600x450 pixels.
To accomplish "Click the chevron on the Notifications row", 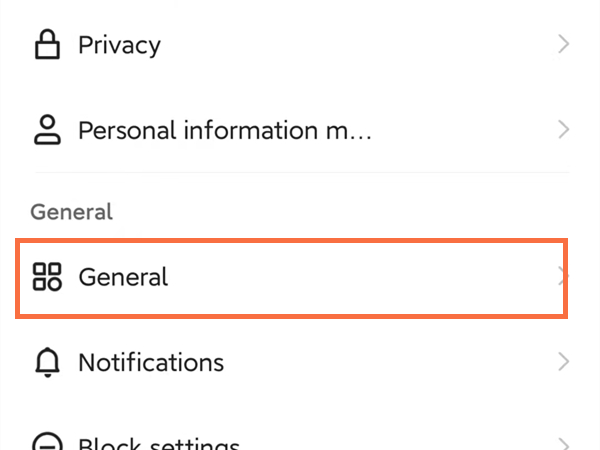I will point(564,362).
